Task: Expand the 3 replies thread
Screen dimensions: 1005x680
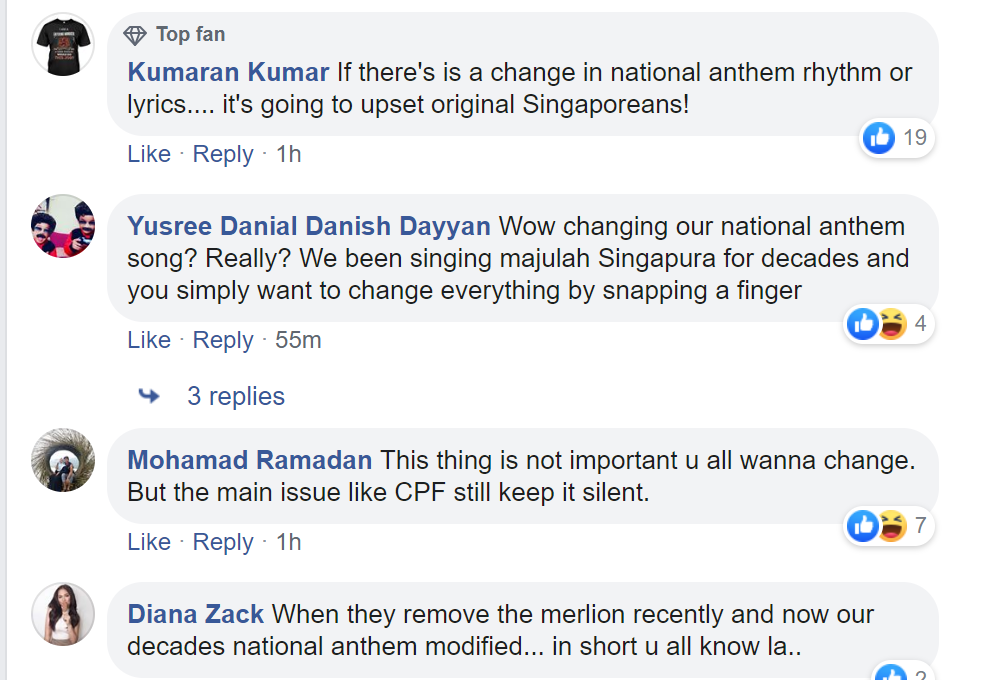Action: 235,396
